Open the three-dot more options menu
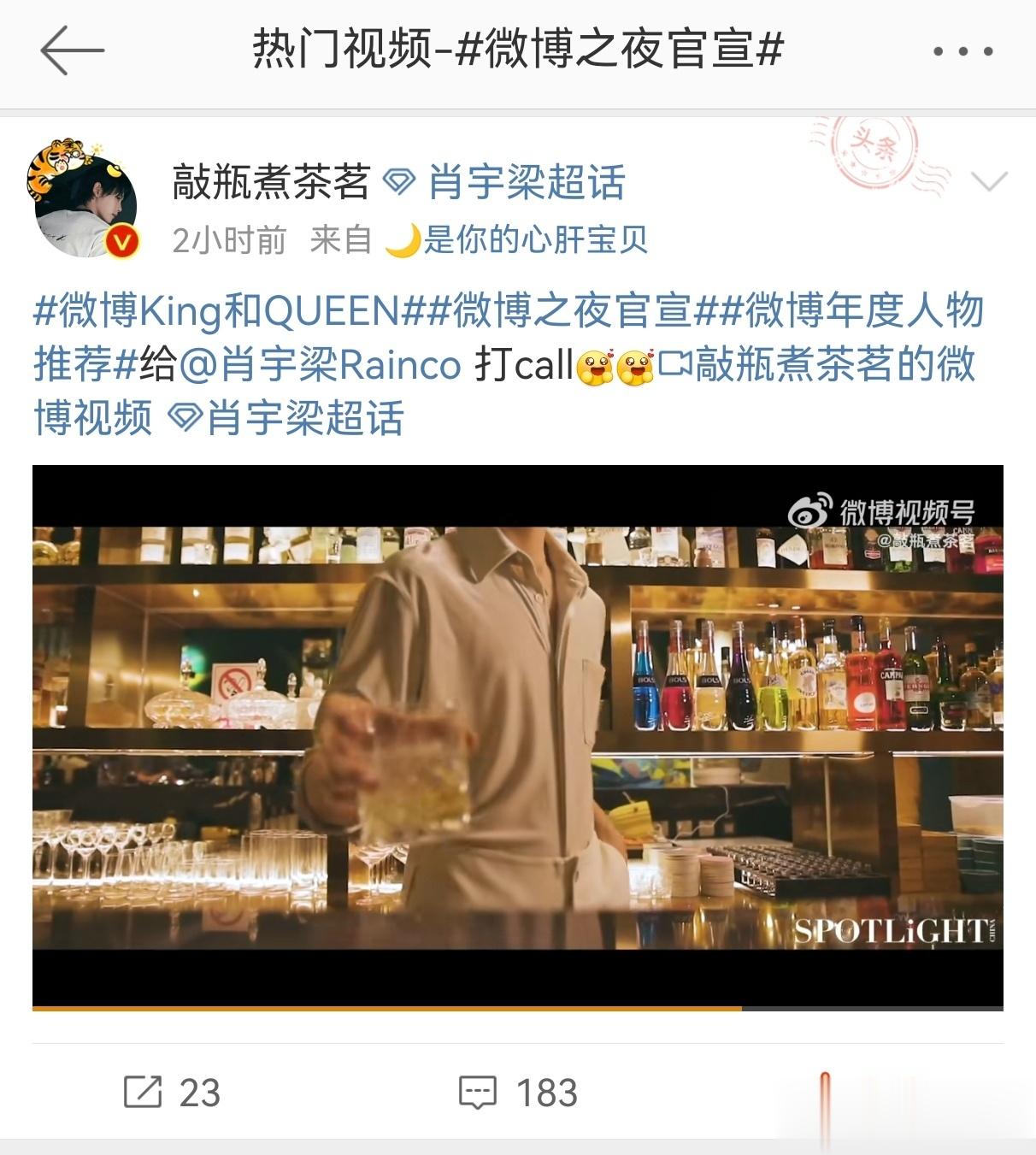The width and height of the screenshot is (1036, 1155). pos(962,51)
